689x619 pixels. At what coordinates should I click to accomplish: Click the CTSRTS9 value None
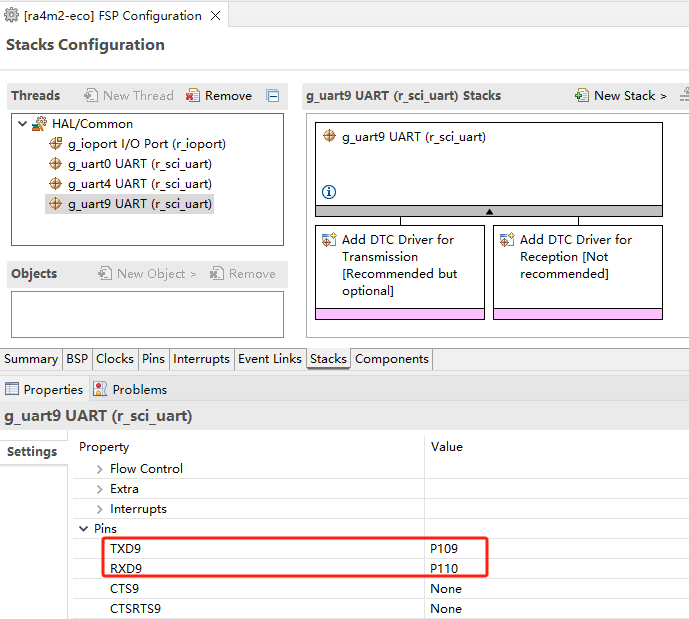pyautogui.click(x=446, y=608)
